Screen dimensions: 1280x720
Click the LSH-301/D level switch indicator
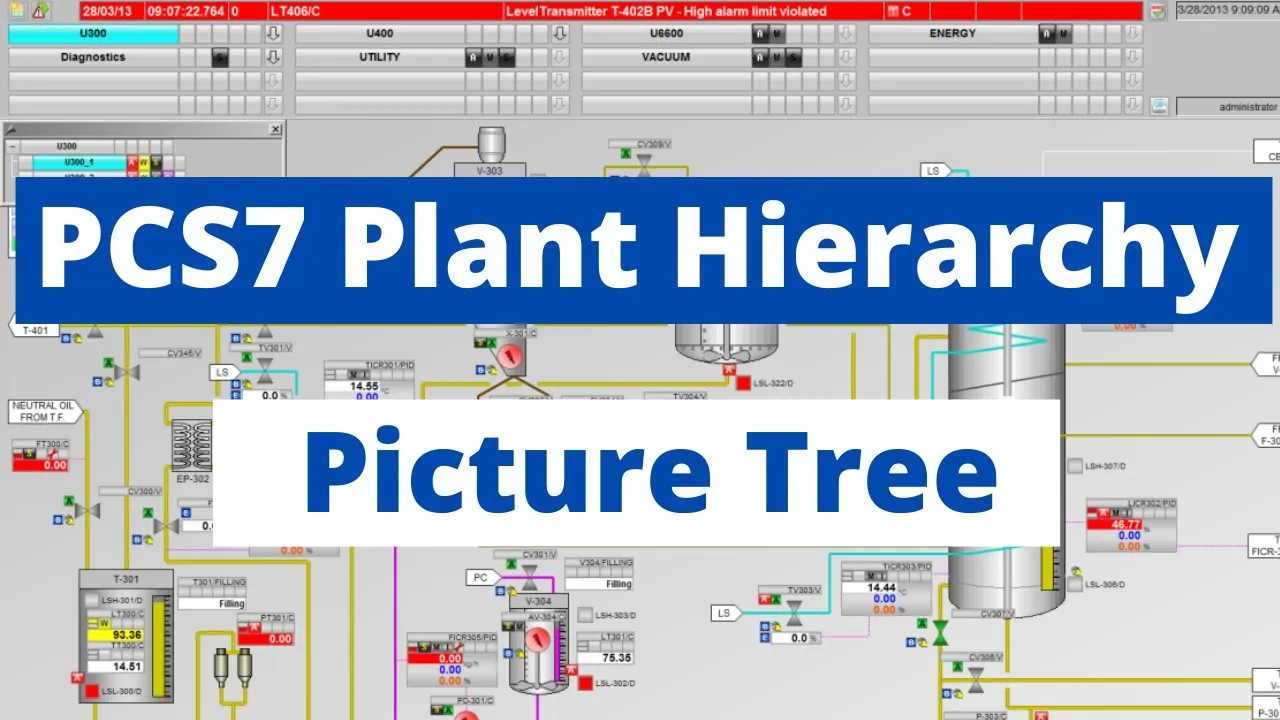pyautogui.click(x=92, y=600)
